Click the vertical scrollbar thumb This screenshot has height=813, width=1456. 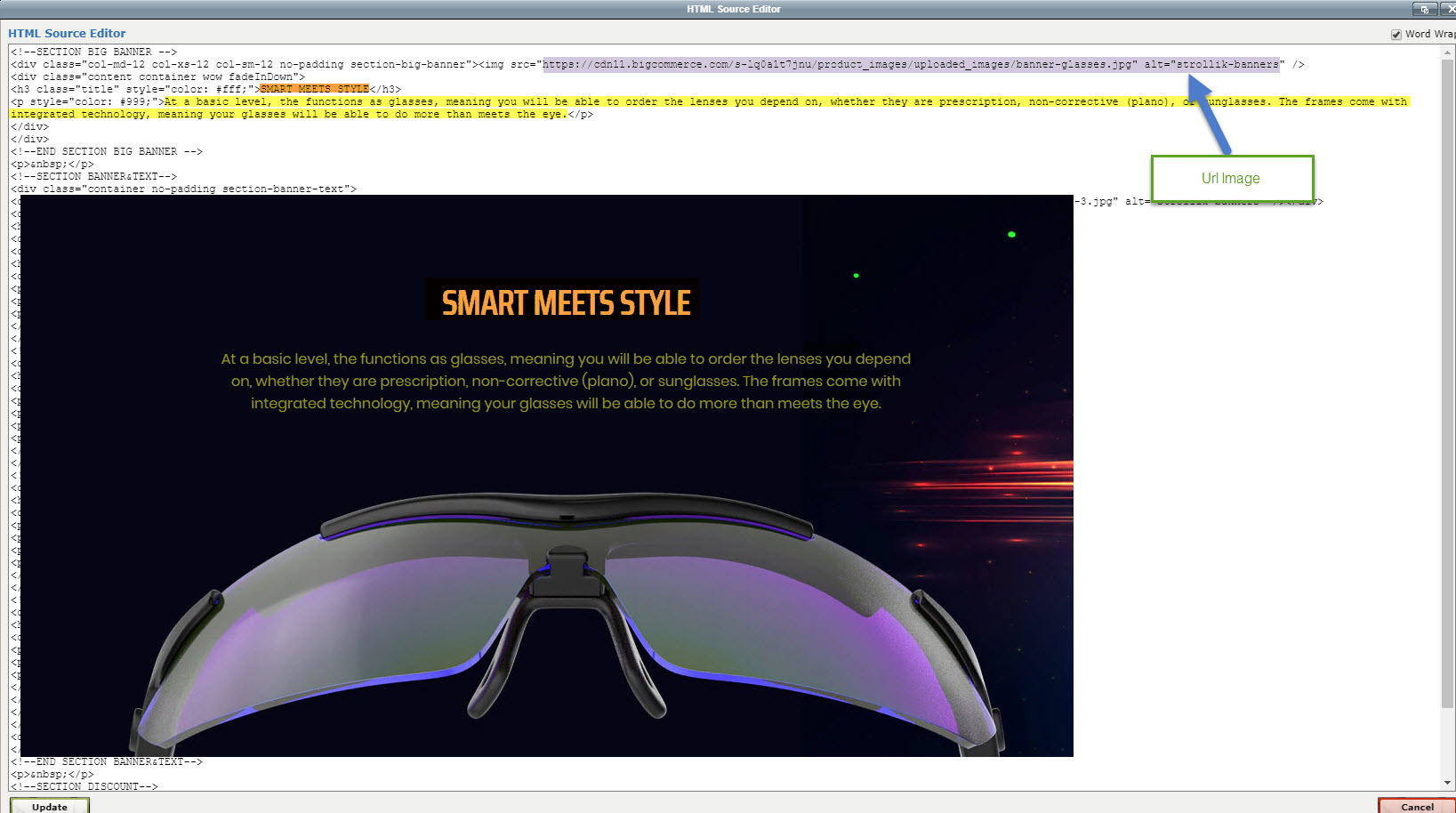click(1448, 382)
